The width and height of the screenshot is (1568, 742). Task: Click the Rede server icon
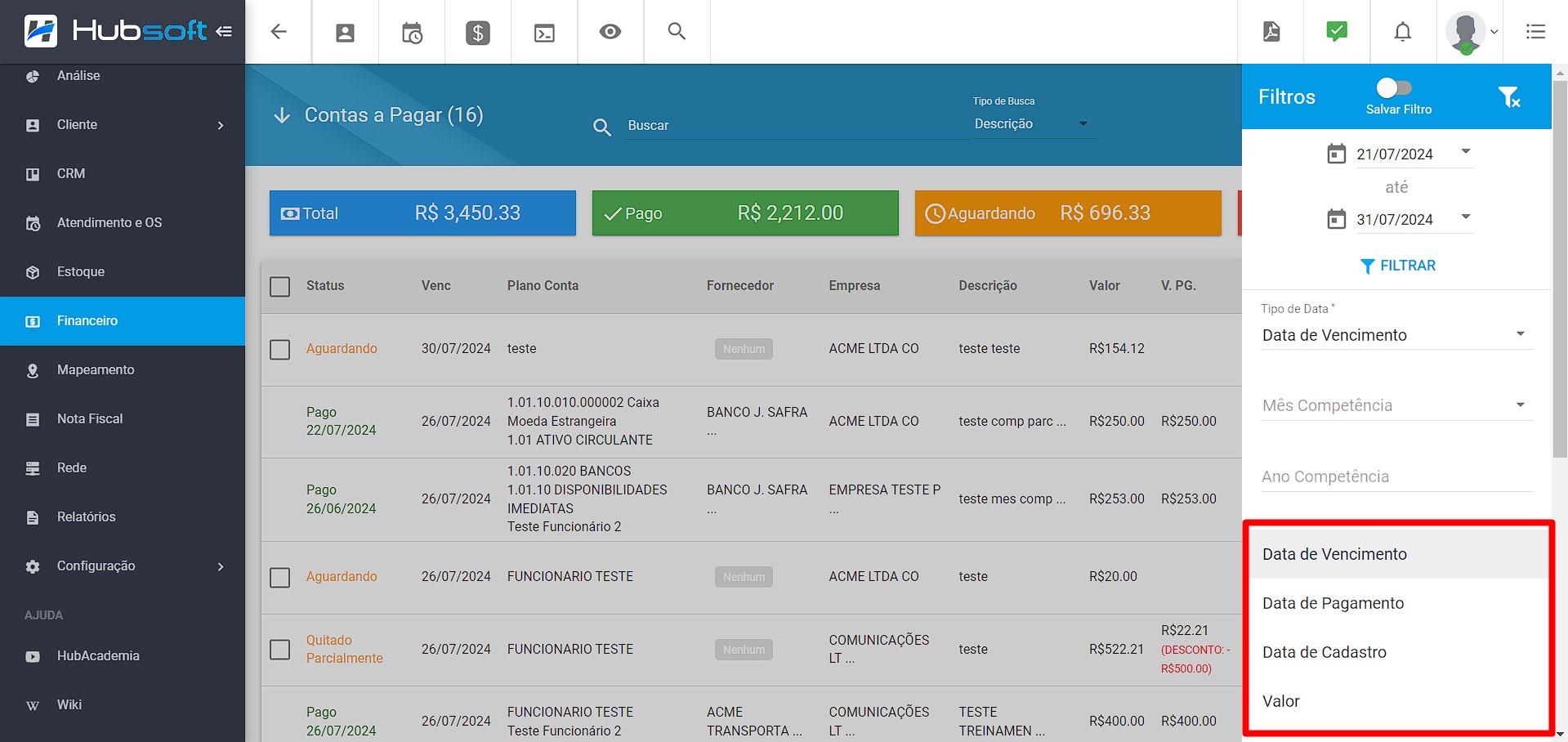coord(33,468)
